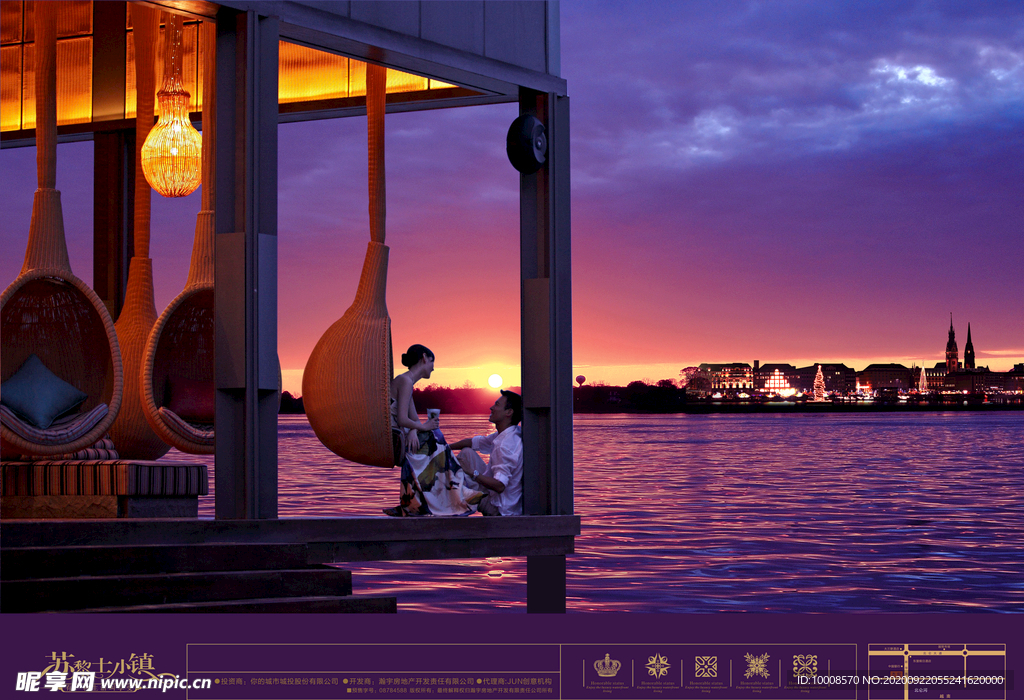Open the location map in the footer

coord(936,670)
